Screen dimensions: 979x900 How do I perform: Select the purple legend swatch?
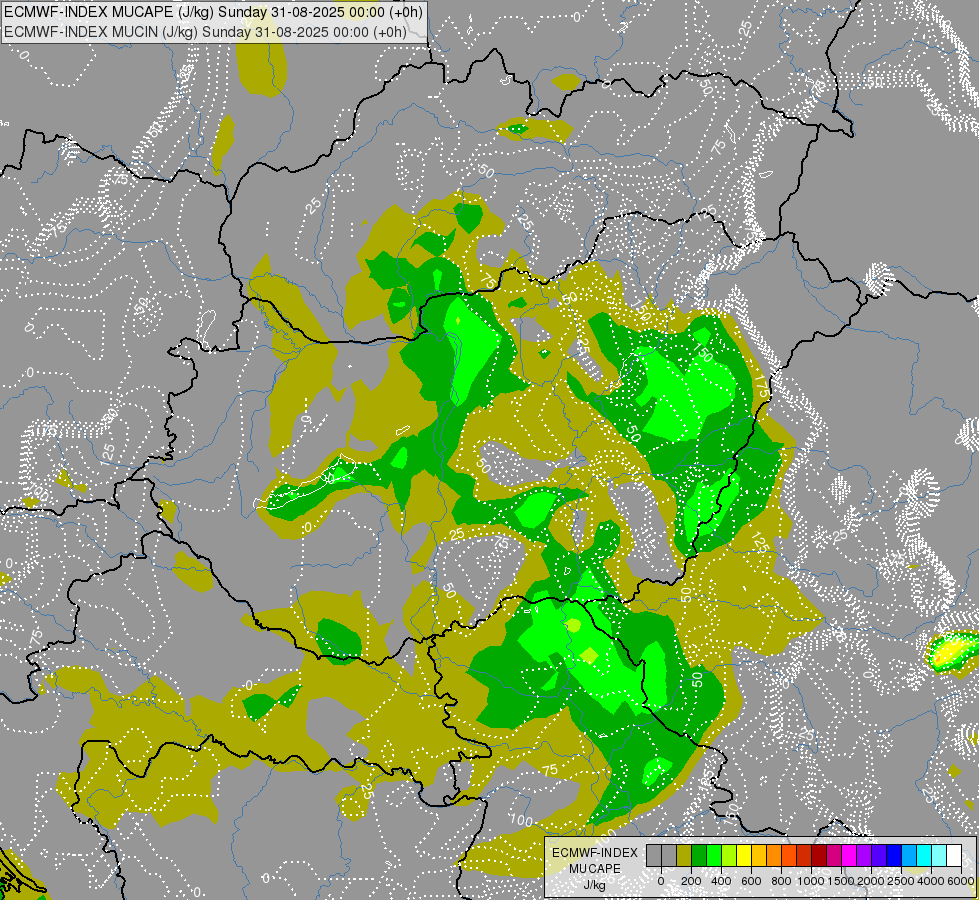864,855
